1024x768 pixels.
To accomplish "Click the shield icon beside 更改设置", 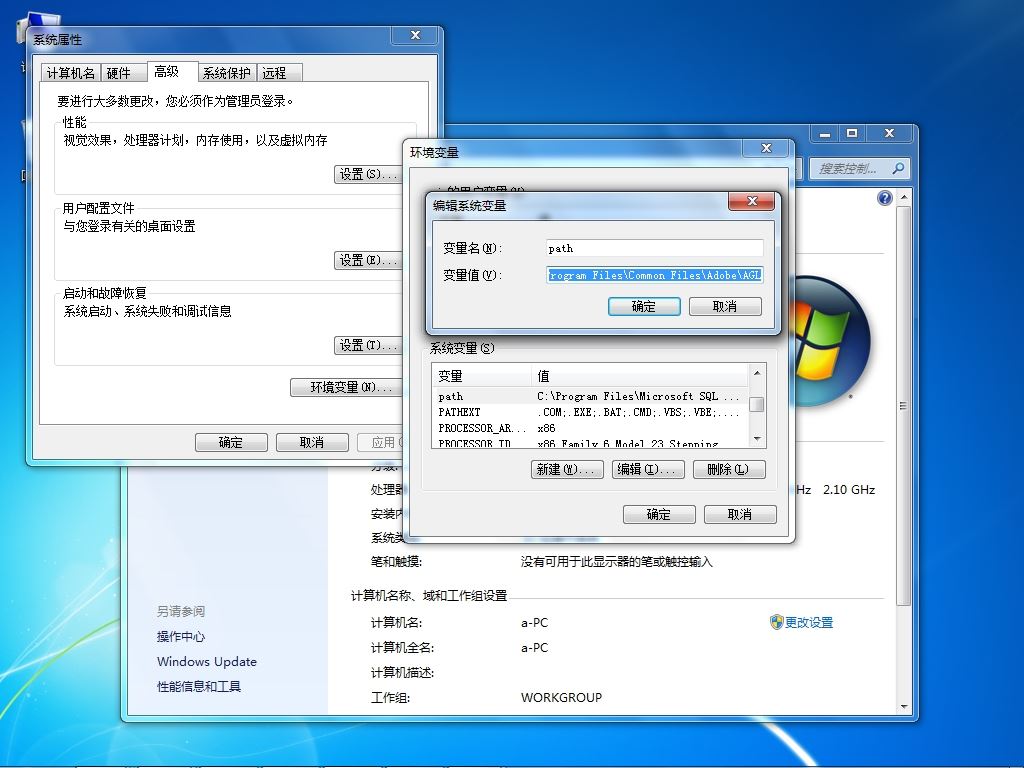I will [776, 622].
